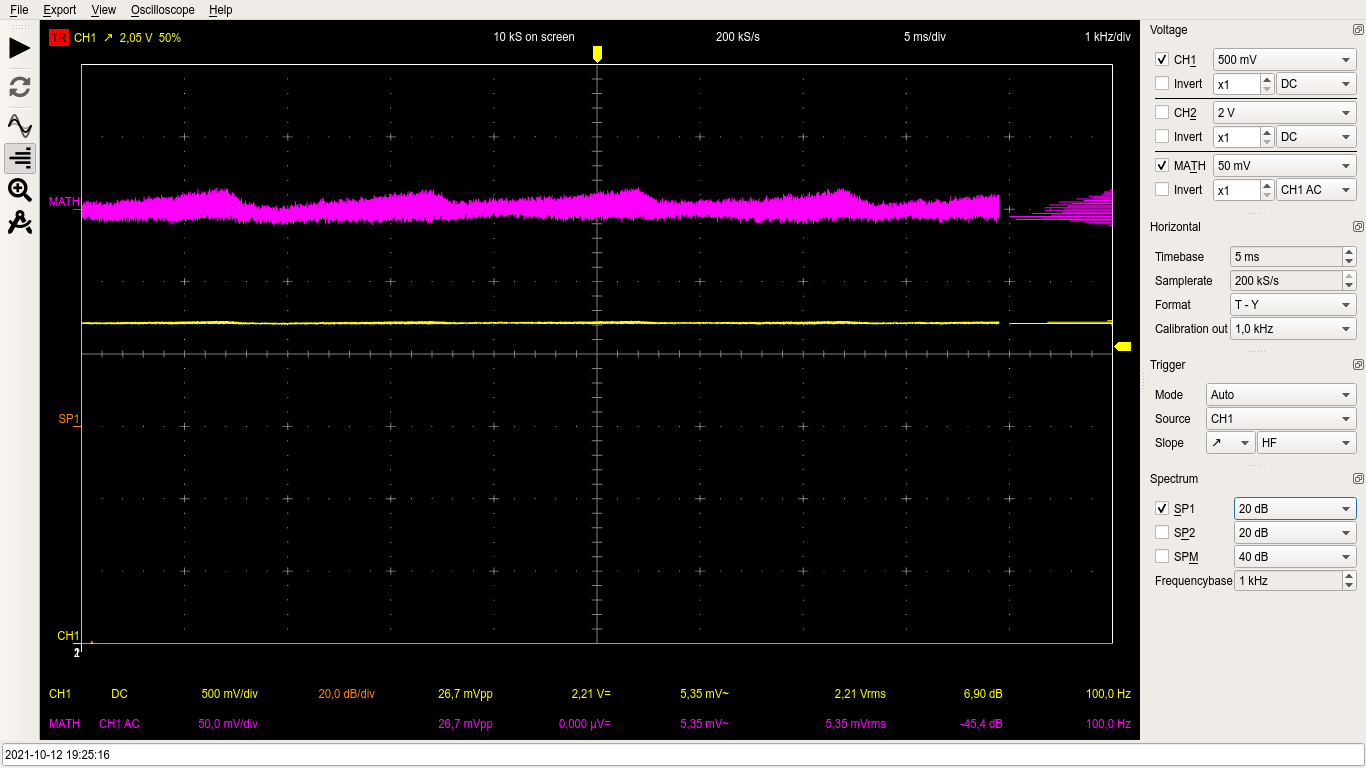Open Calibration out dropdown 1,0 kHz

click(1293, 329)
